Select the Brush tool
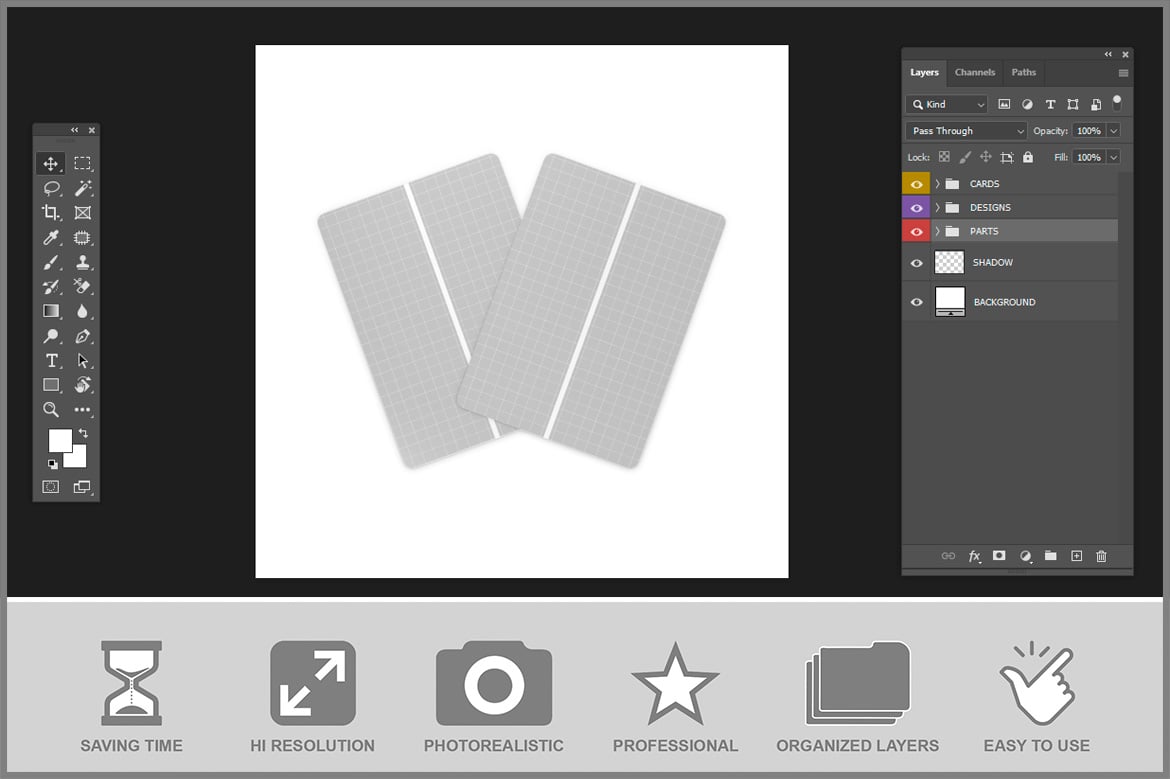This screenshot has height=779, width=1170. click(x=51, y=262)
